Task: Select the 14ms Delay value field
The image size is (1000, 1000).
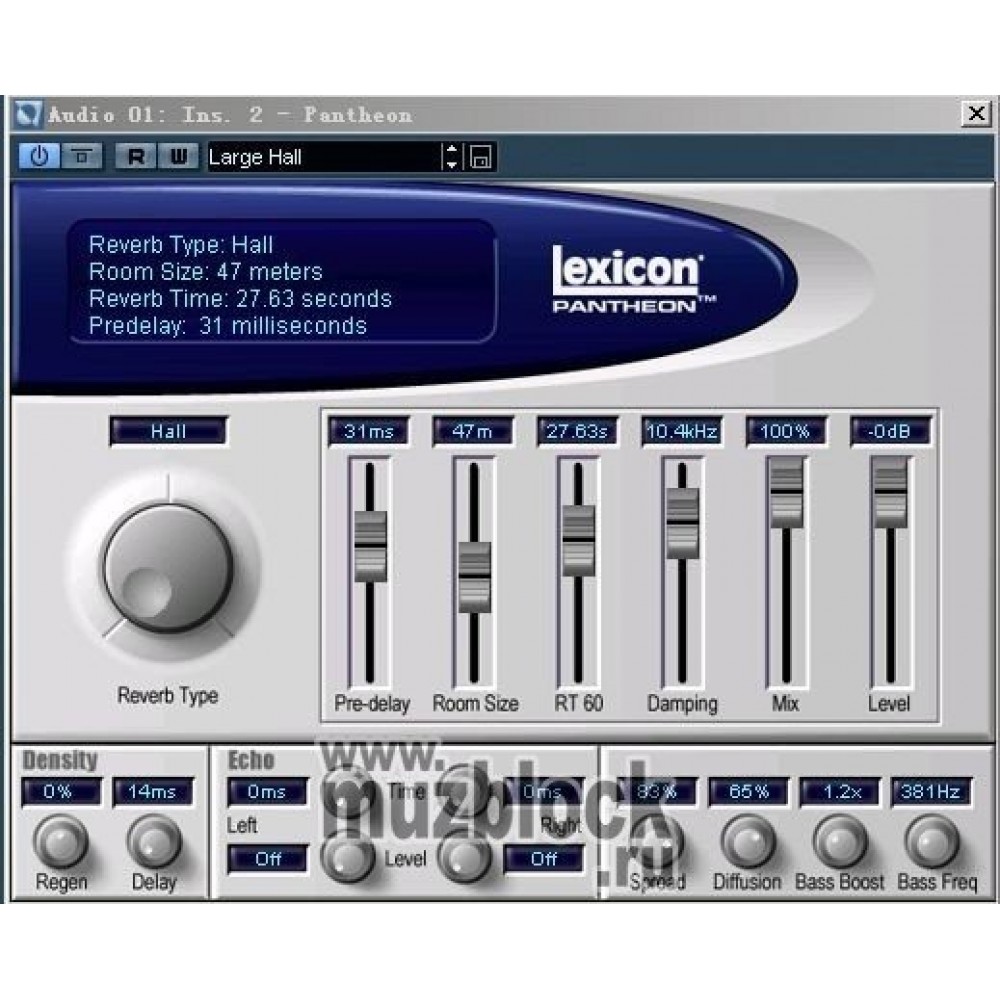Action: click(x=153, y=792)
